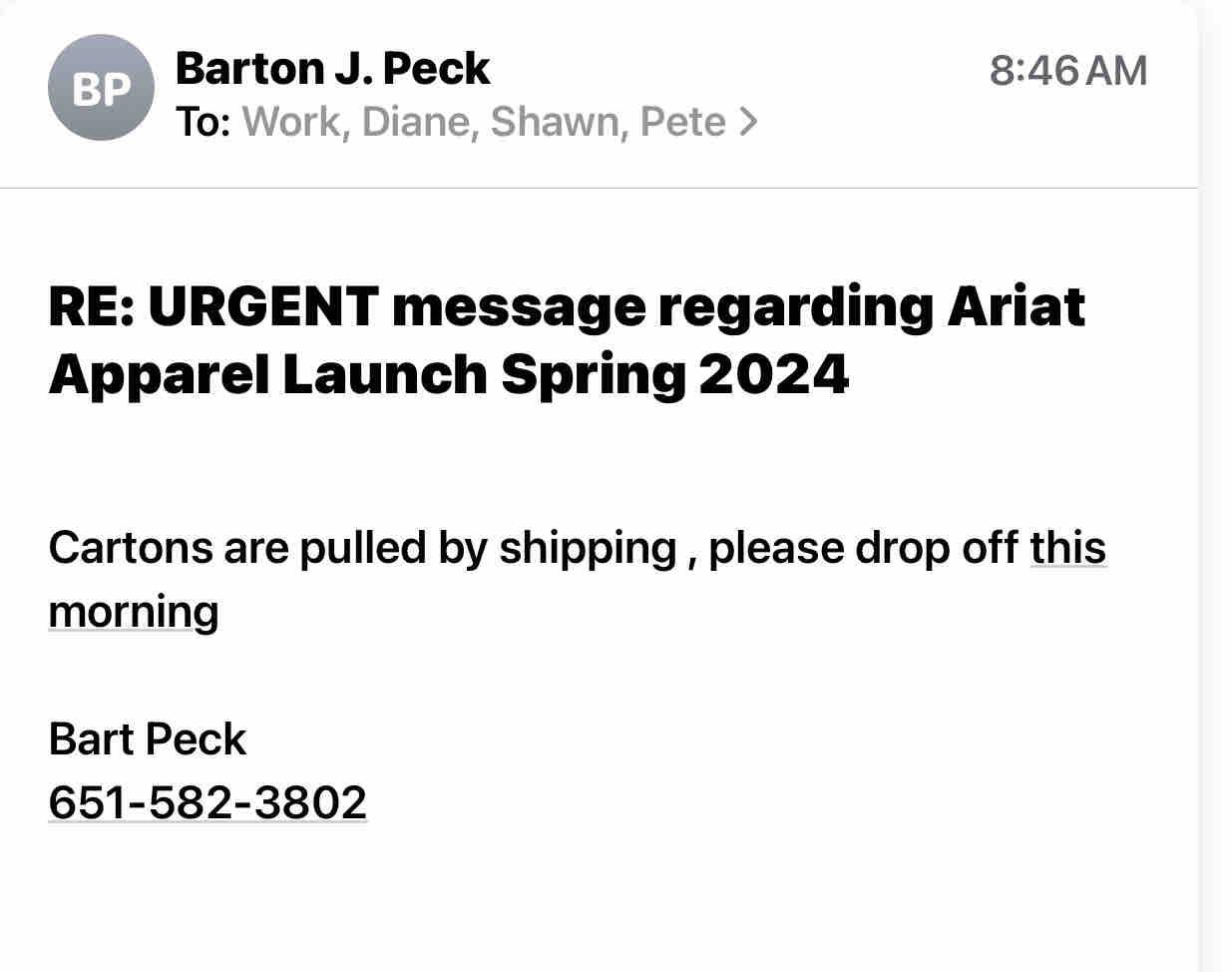Image resolution: width=1232 pixels, height=972 pixels.
Task: Tap the underlined word "morning"
Action: point(133,611)
